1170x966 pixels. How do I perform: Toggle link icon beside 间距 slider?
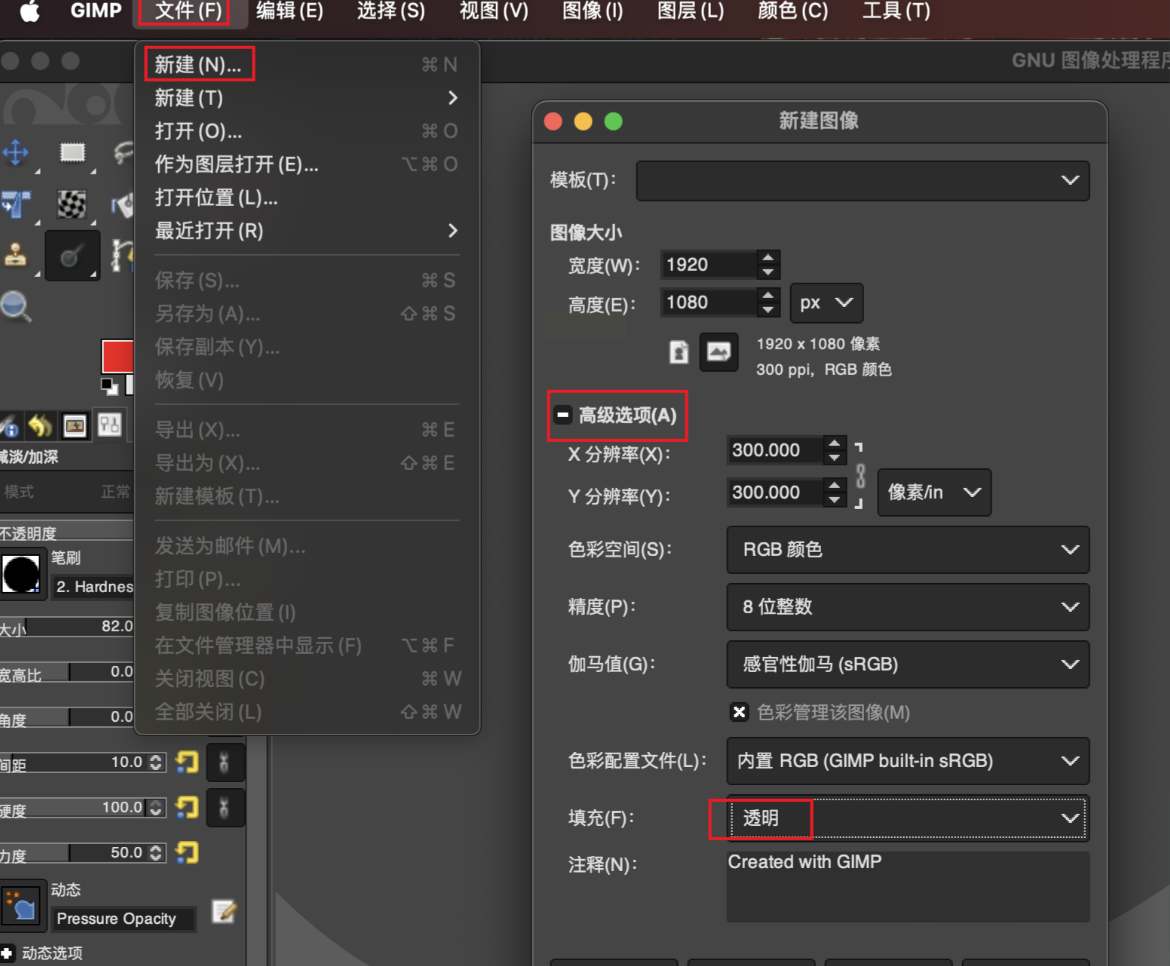coord(224,762)
